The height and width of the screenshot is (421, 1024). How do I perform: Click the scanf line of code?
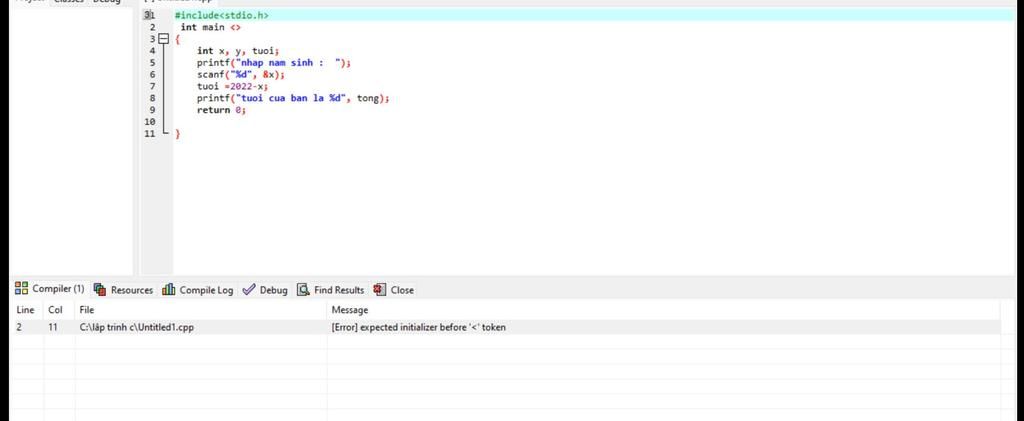coord(241,74)
